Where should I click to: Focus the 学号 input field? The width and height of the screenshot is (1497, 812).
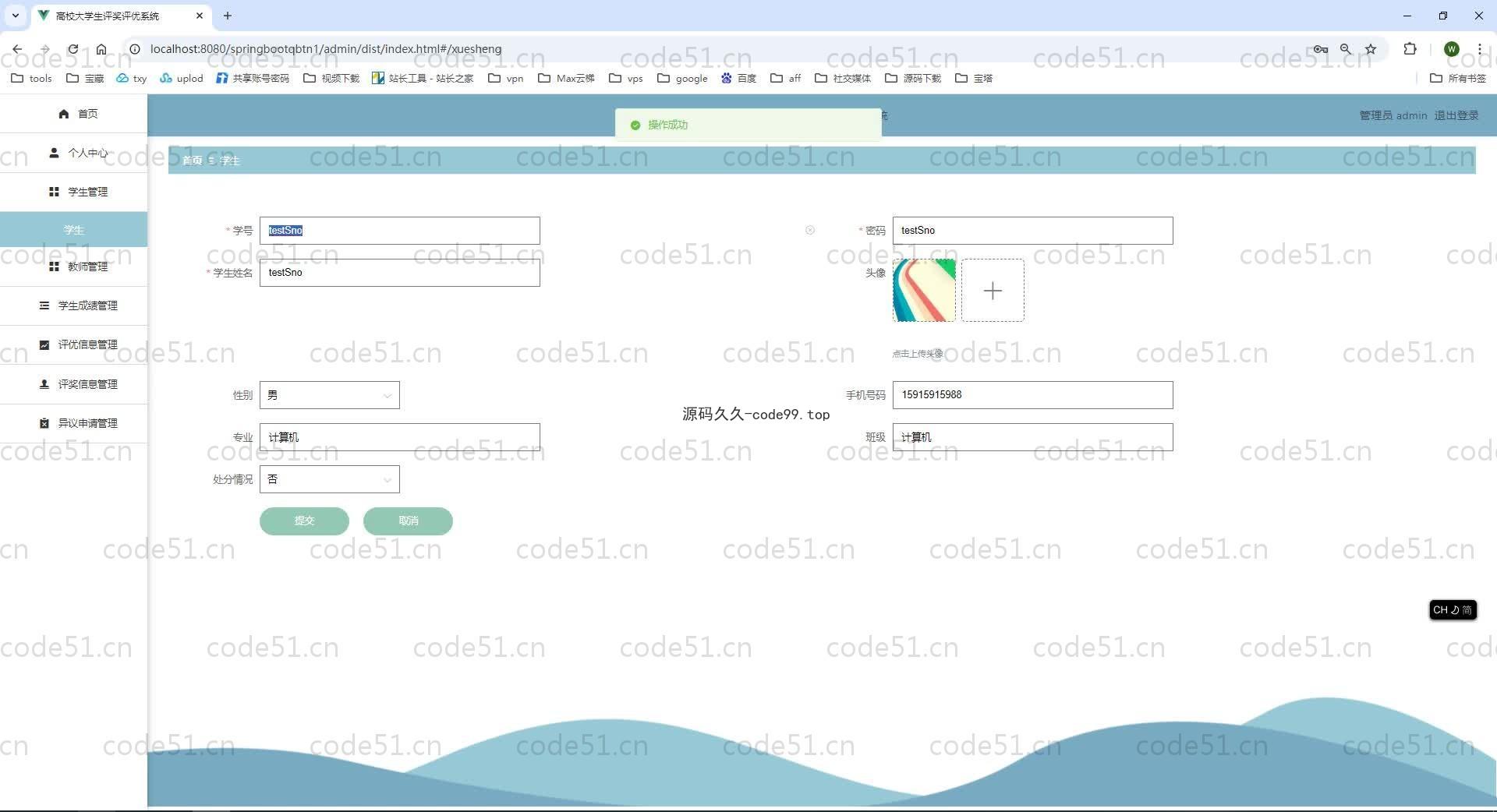(x=399, y=231)
